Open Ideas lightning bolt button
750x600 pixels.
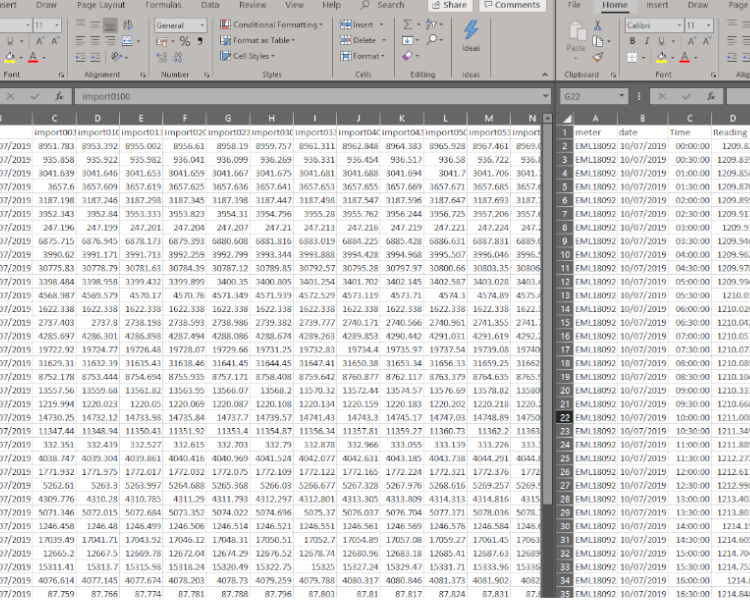tap(471, 36)
